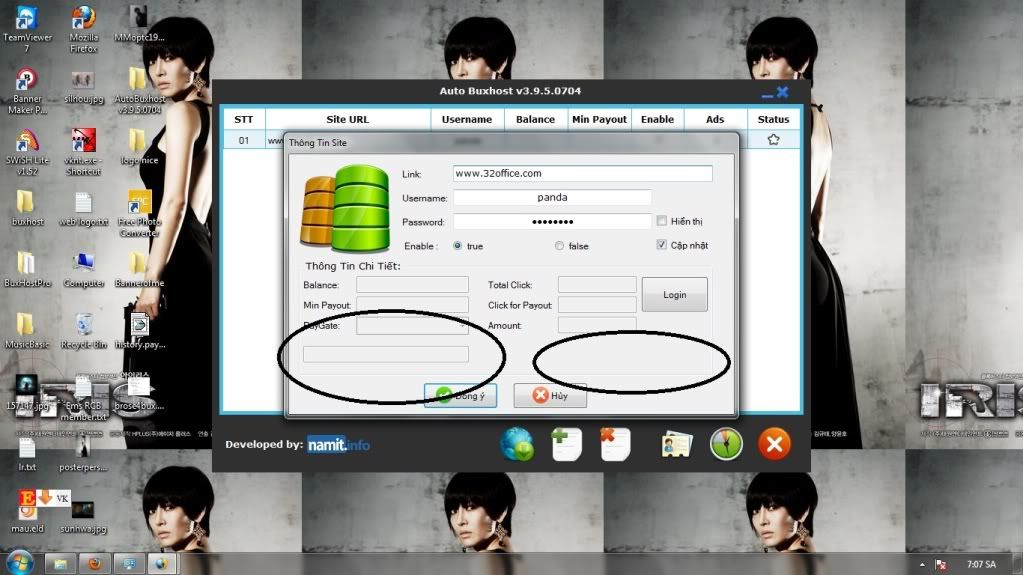The width and height of the screenshot is (1023, 575).
Task: Open the account ID card icon
Action: (x=677, y=444)
